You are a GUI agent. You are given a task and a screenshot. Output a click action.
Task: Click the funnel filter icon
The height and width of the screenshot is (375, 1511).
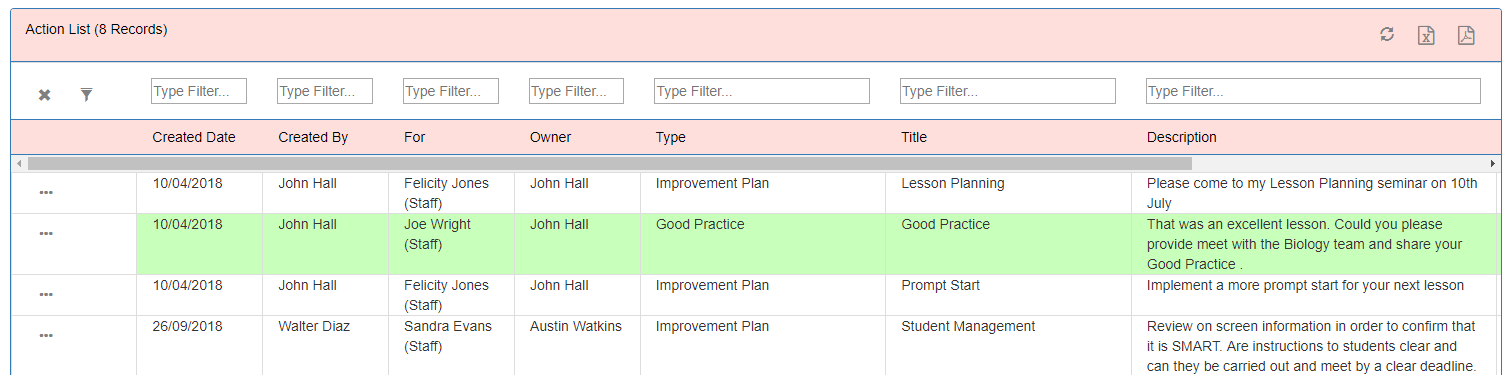86,95
